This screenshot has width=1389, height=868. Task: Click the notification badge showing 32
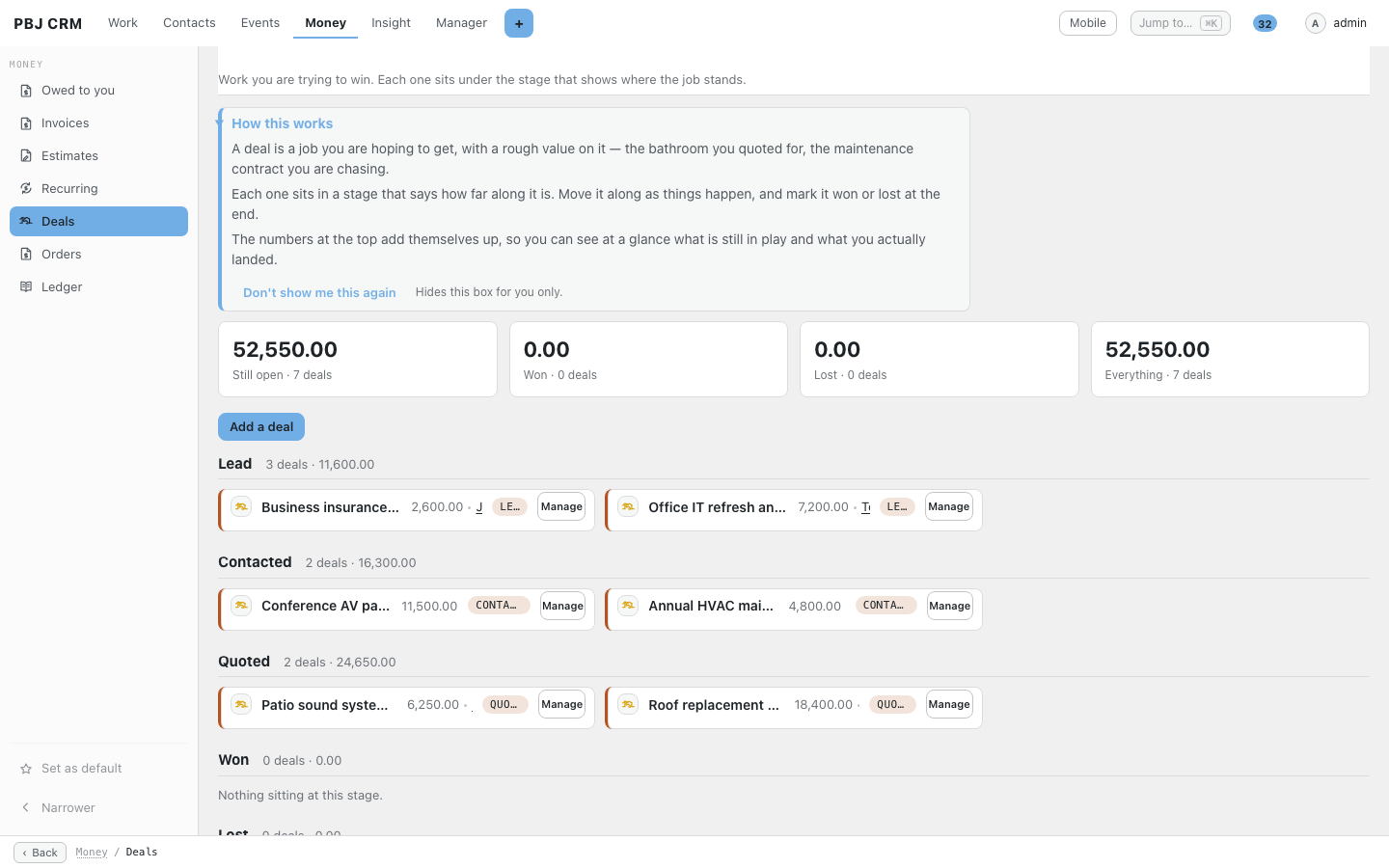(x=1265, y=23)
